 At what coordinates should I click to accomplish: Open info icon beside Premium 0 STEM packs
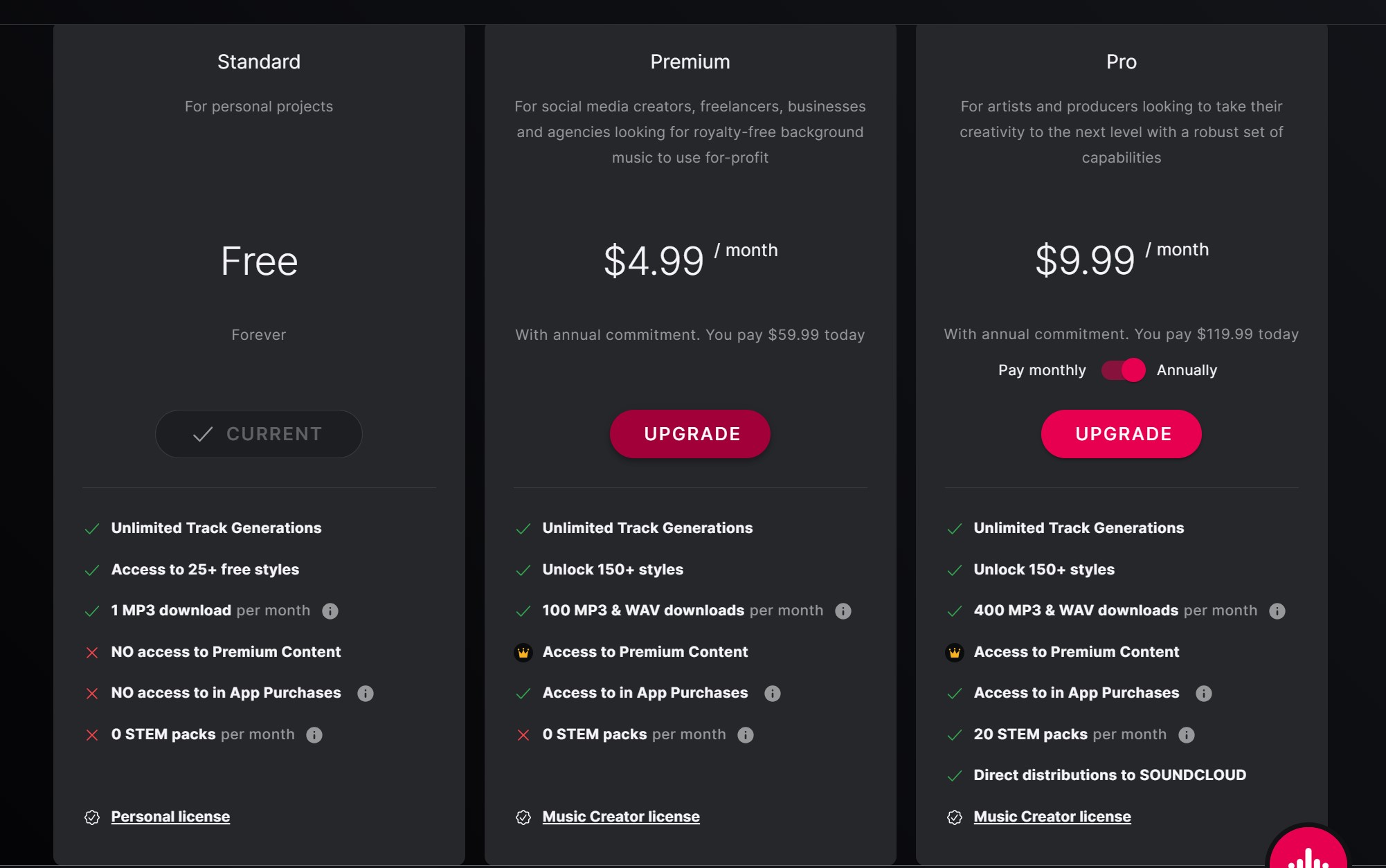(746, 735)
